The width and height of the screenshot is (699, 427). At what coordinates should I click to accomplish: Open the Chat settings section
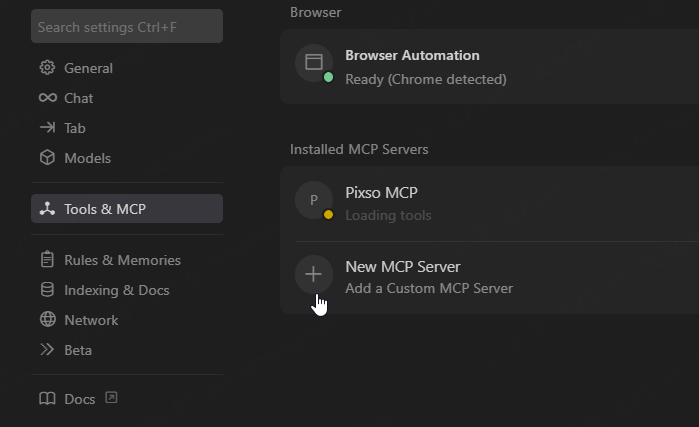pos(79,98)
